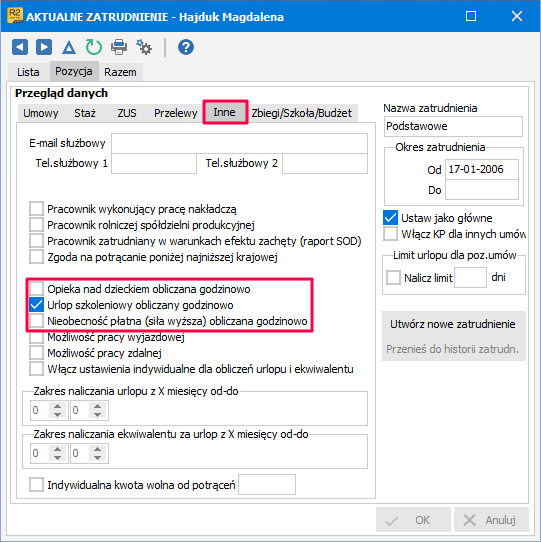Open settings via the gears icon
This screenshot has height=542, width=541.
(x=144, y=47)
